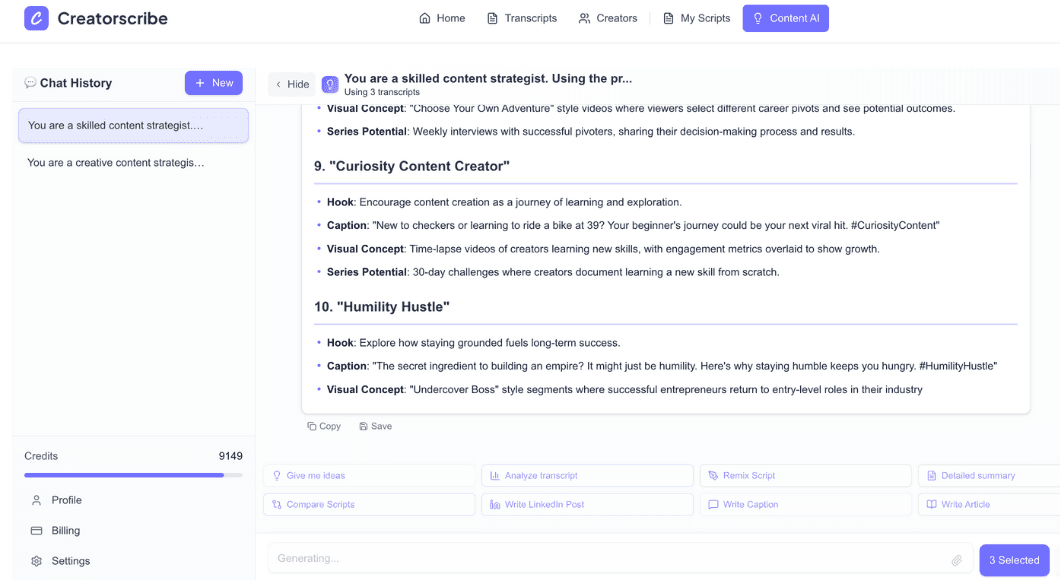Navigate to the Home tab
1060x580 pixels.
(x=441, y=18)
